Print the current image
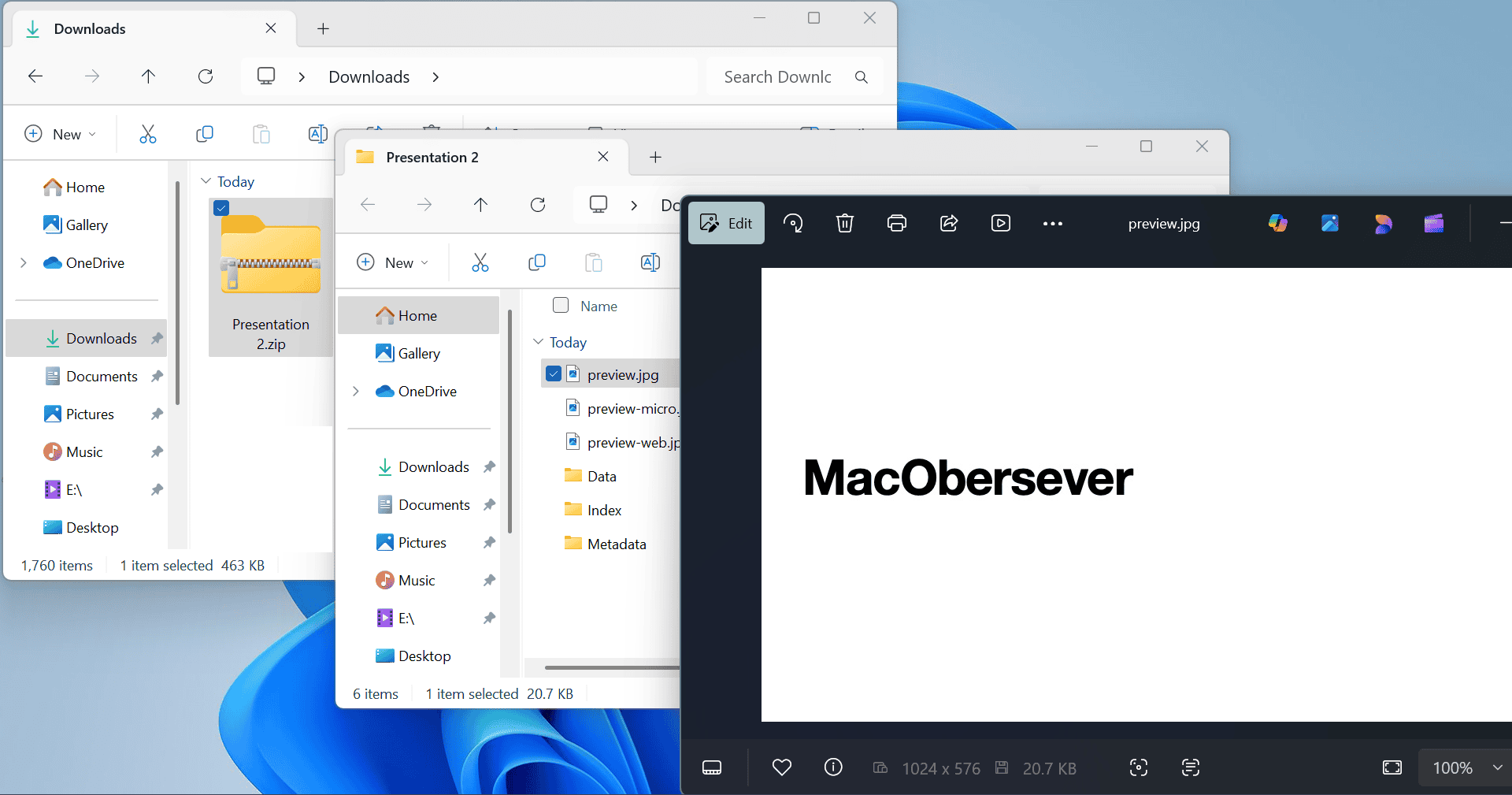The width and height of the screenshot is (1512, 795). point(896,223)
